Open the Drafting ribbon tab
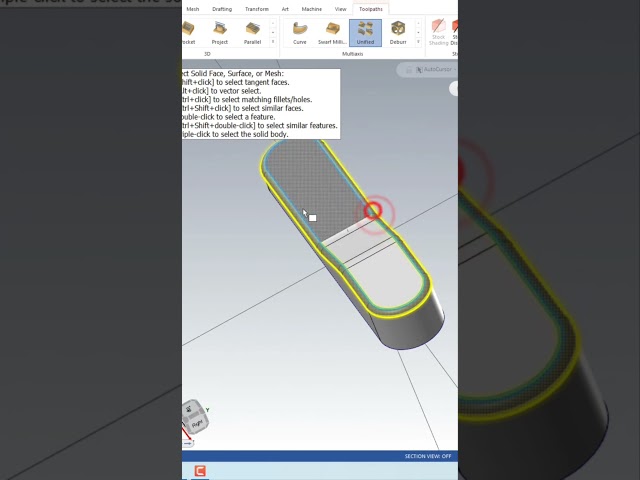Image resolution: width=640 pixels, height=480 pixels. click(x=222, y=9)
